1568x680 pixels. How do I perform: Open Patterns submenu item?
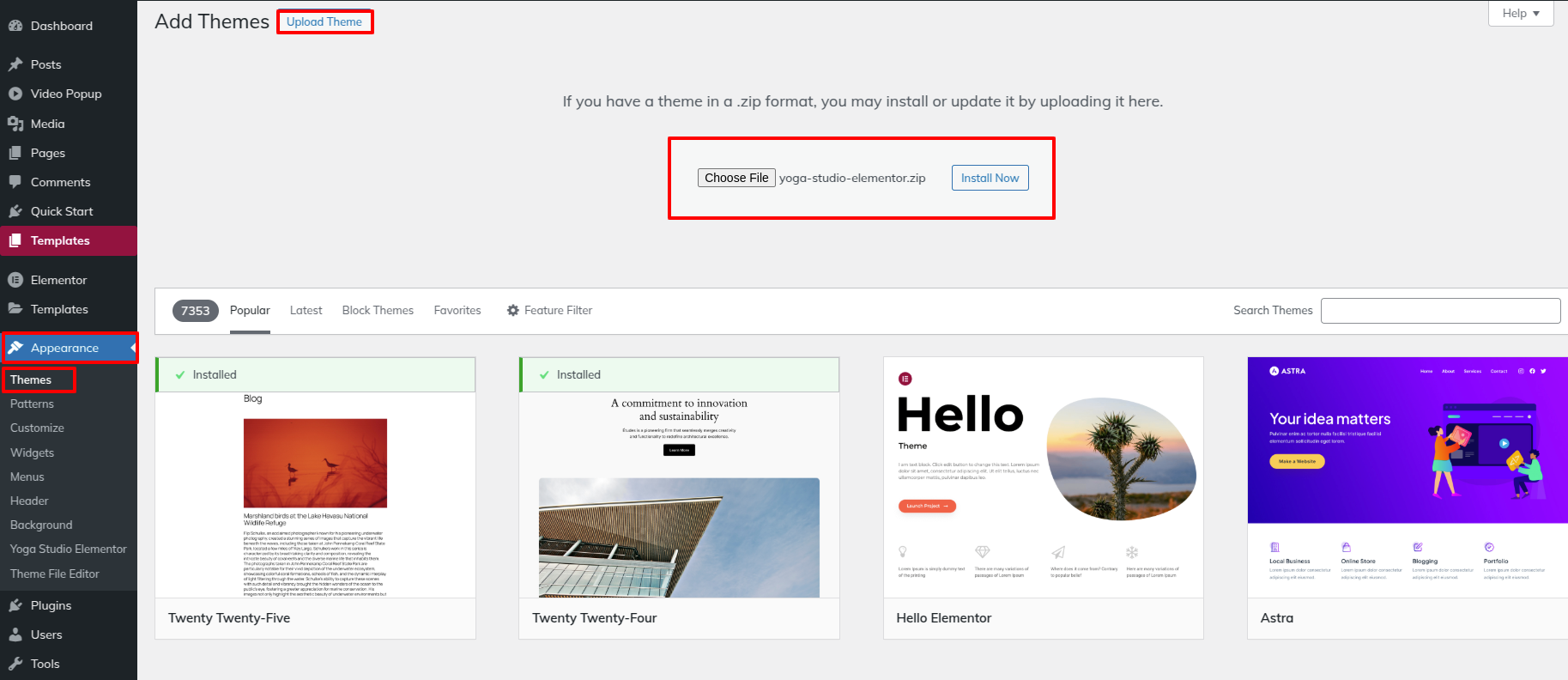(x=32, y=404)
